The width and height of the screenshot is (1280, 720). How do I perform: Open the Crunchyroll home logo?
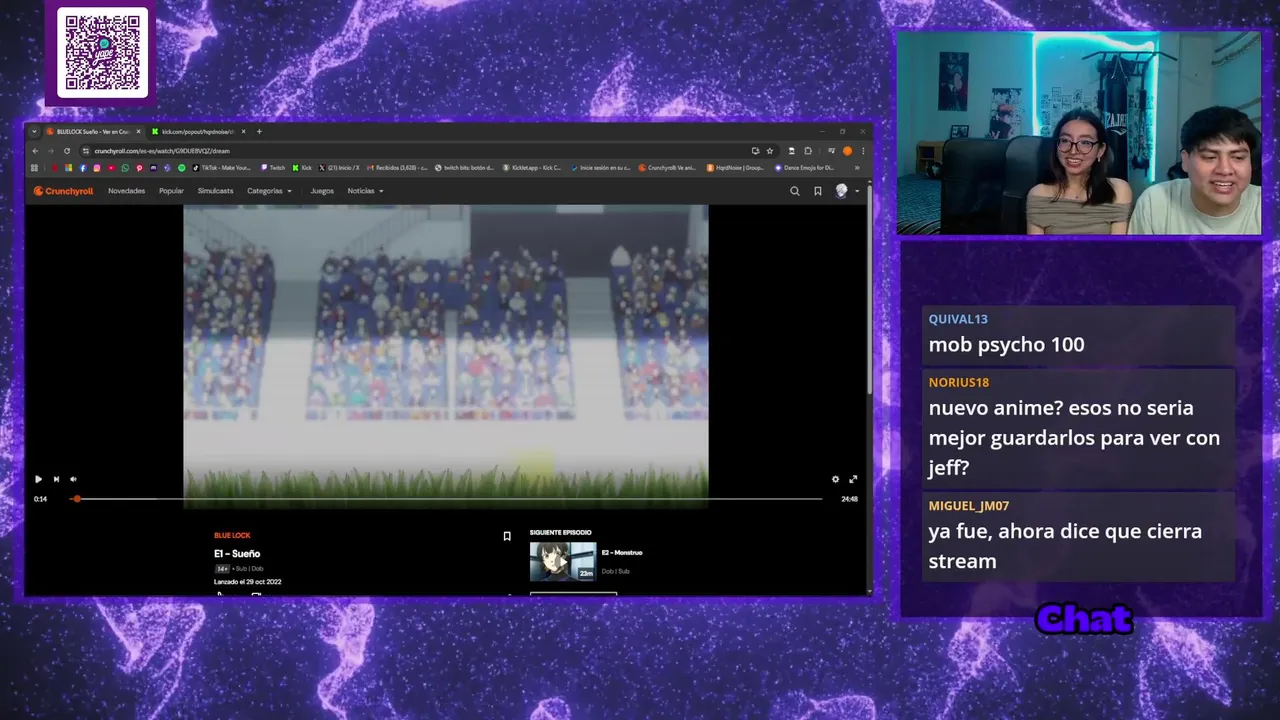tap(63, 191)
